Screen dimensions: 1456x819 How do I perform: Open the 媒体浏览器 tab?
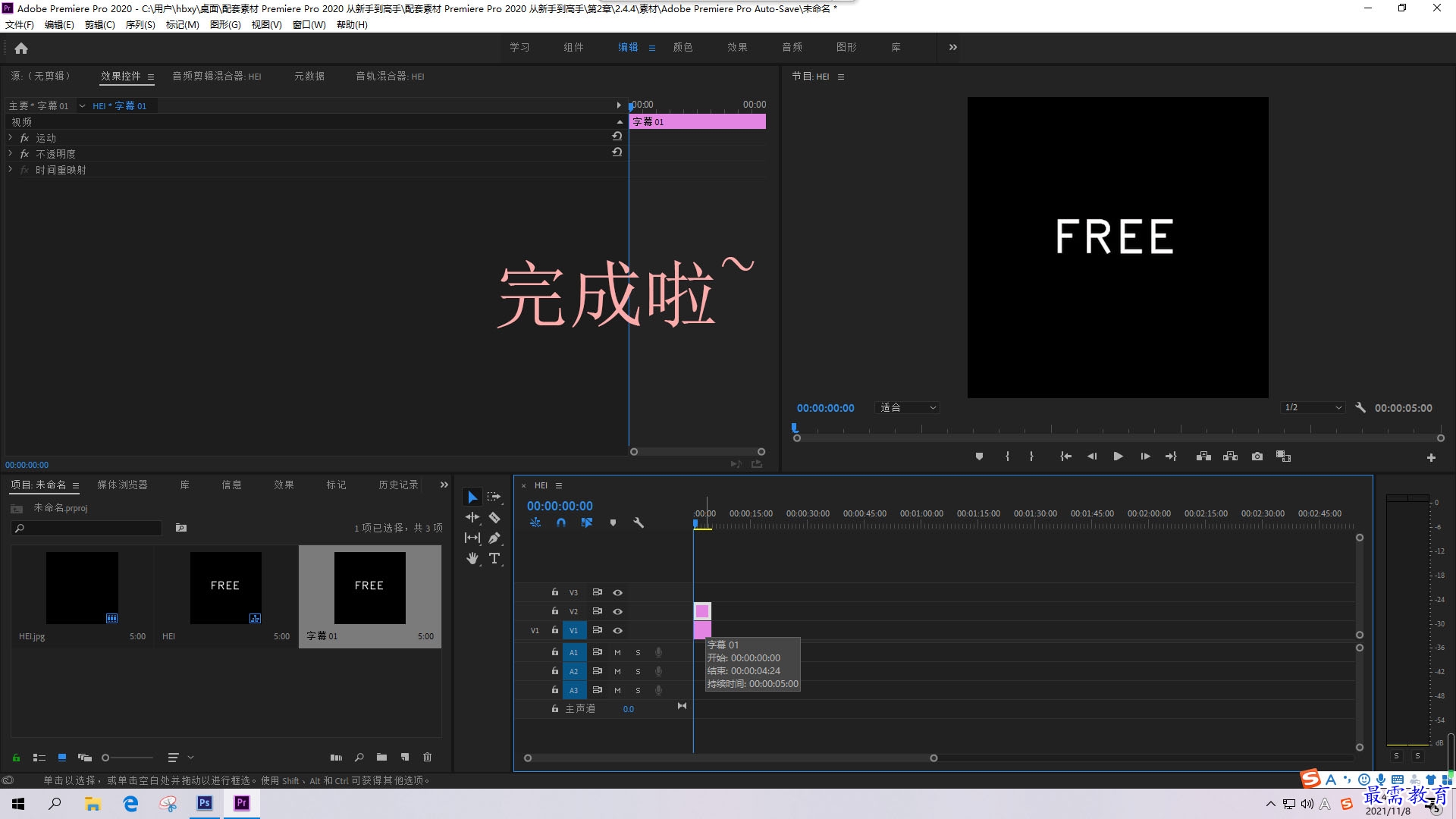pos(122,485)
